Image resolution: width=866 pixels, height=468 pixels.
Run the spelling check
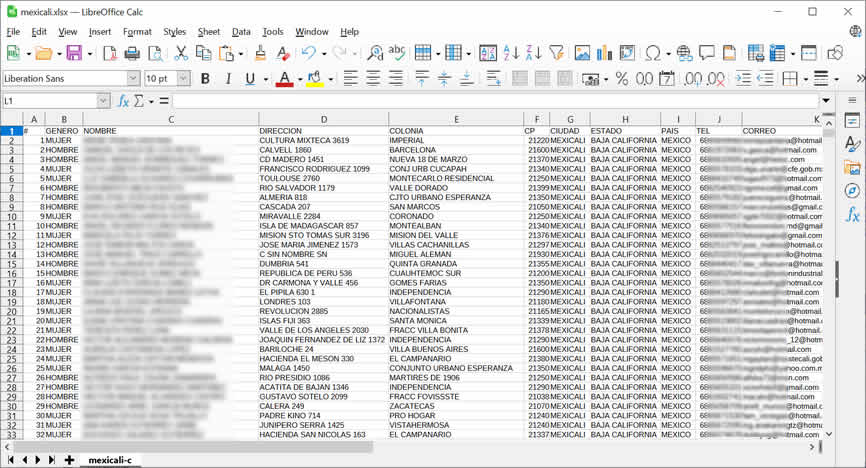pyautogui.click(x=397, y=53)
